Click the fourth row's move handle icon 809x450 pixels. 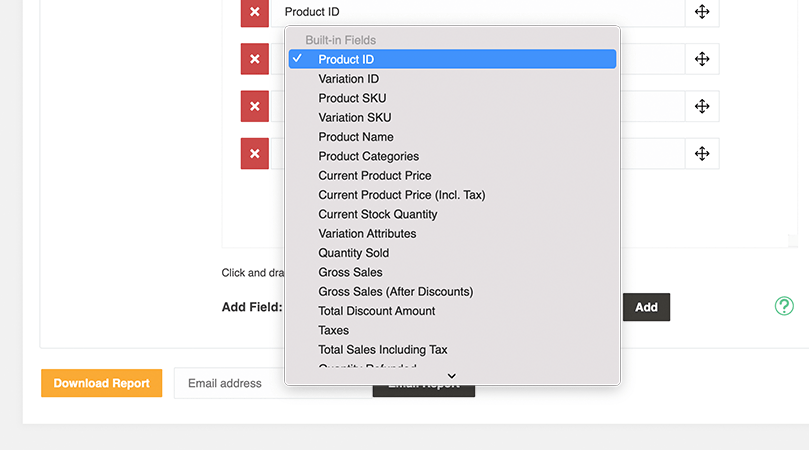tap(702, 153)
